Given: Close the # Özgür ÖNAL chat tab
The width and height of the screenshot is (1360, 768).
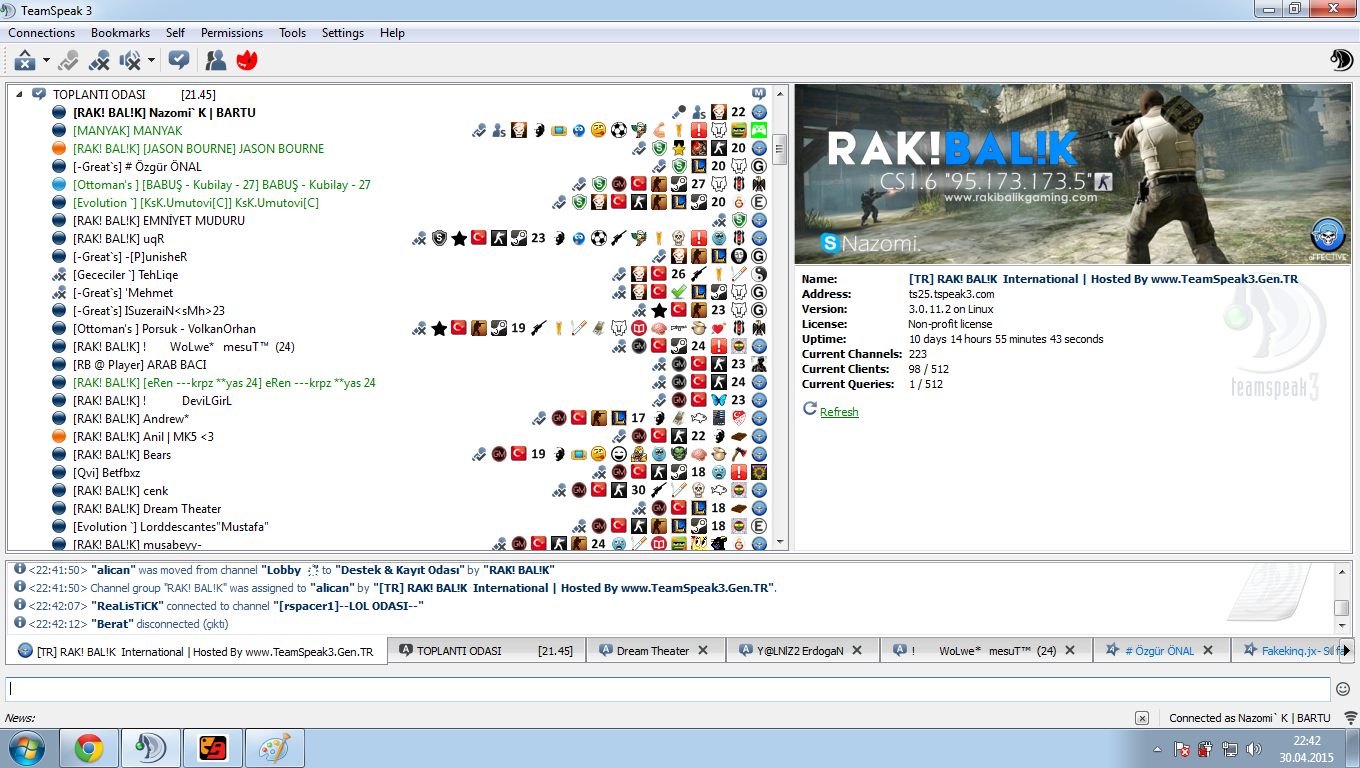Looking at the screenshot, I should pos(1208,650).
